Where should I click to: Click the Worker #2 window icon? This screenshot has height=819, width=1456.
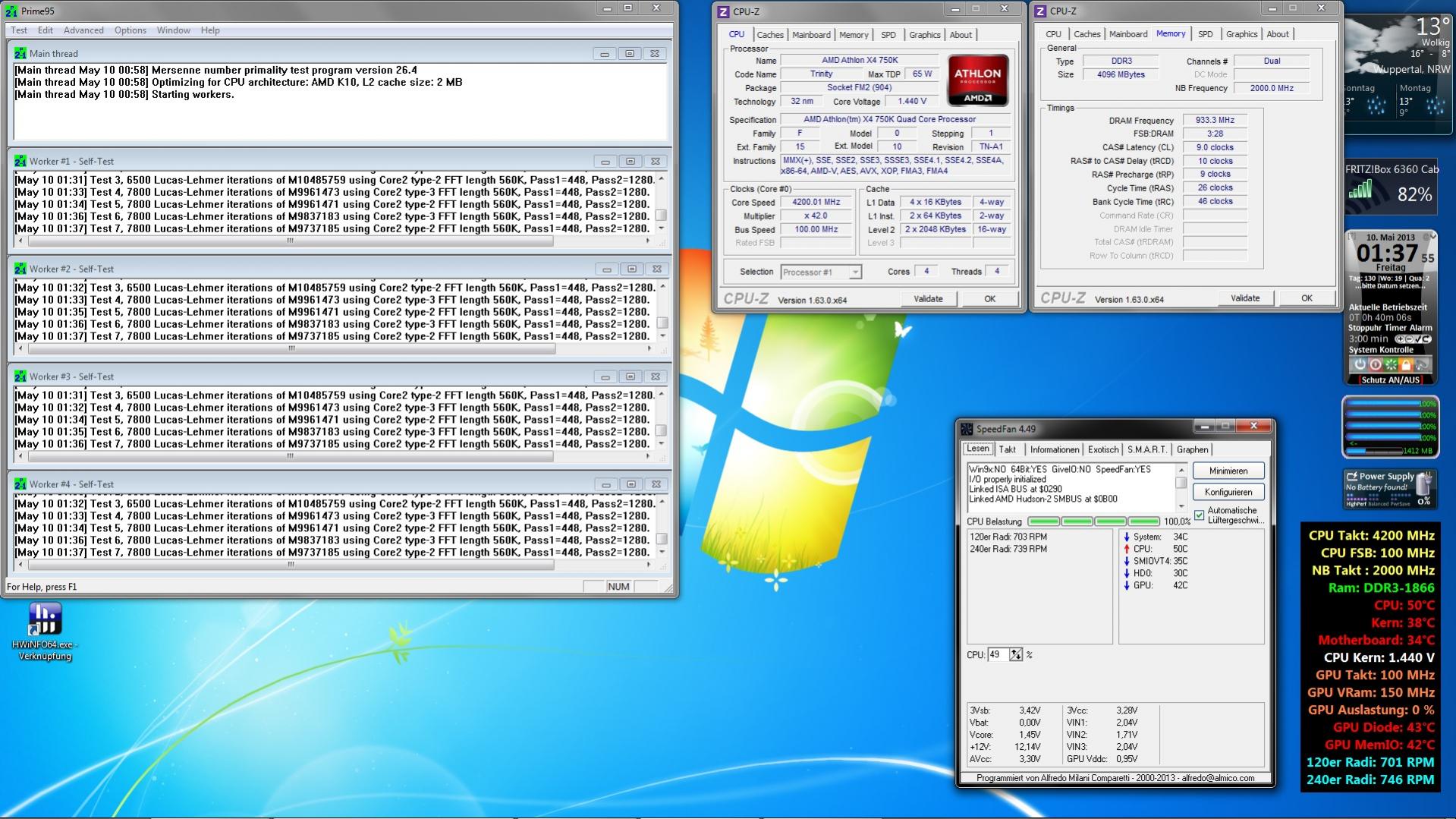click(20, 269)
